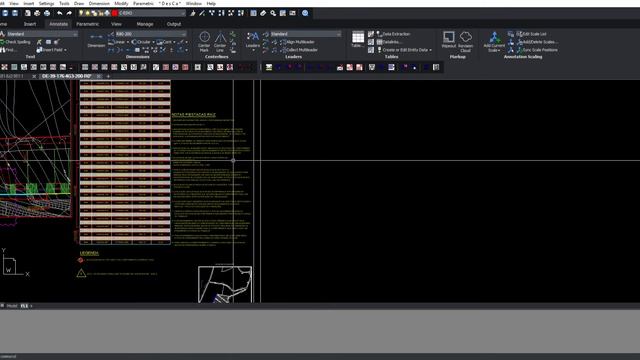
Task: Click the Align Multileader tool
Action: 297,42
